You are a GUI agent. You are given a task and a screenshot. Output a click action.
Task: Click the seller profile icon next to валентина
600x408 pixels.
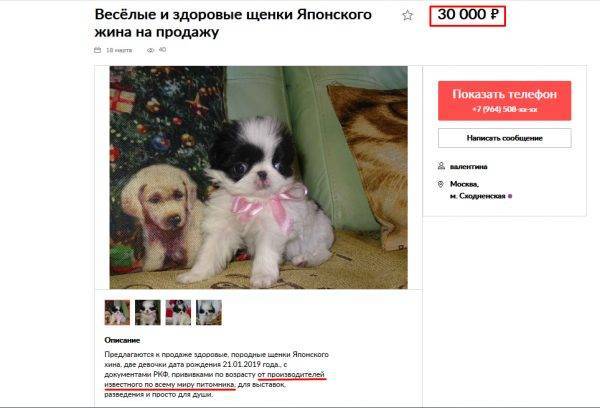[441, 166]
